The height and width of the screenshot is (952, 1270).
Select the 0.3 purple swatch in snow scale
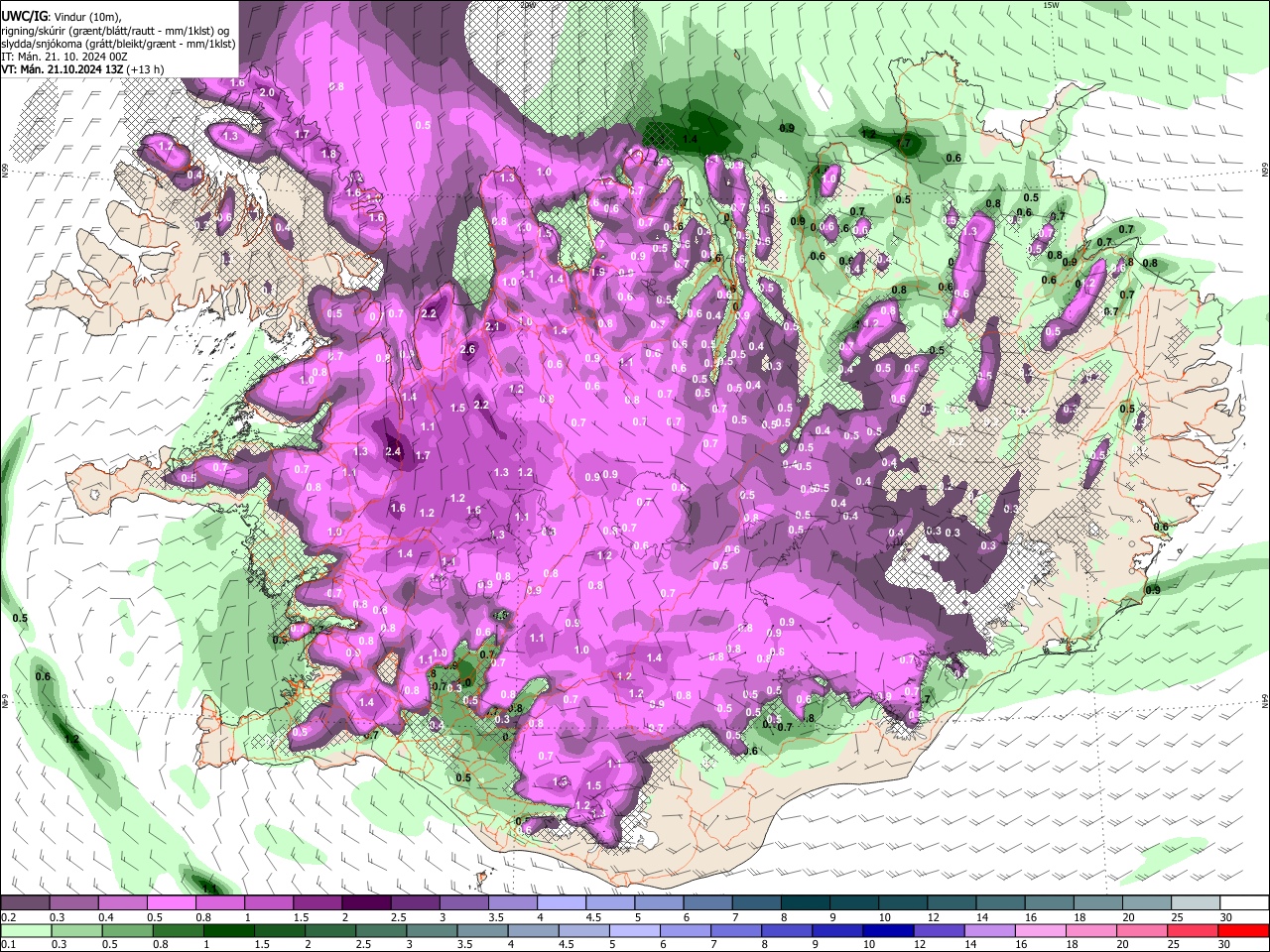73,903
